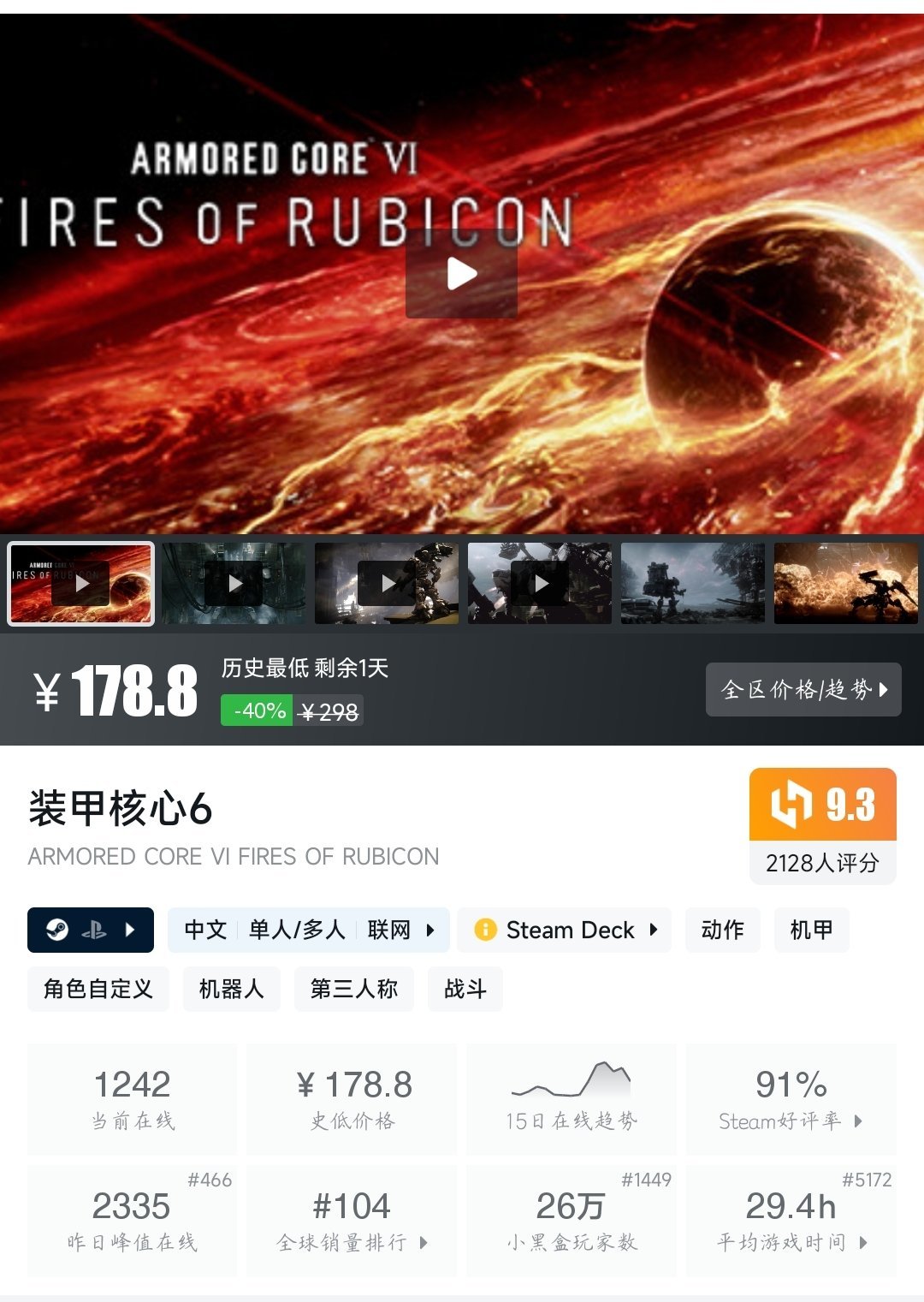Click the PlayStation platform icon

pos(94,930)
